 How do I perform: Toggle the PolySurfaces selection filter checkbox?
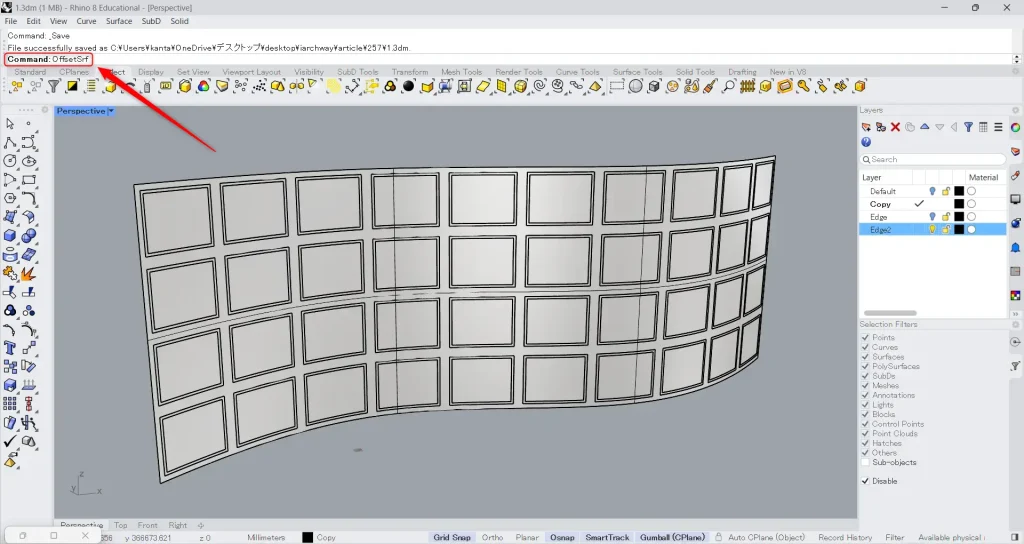pyautogui.click(x=865, y=366)
